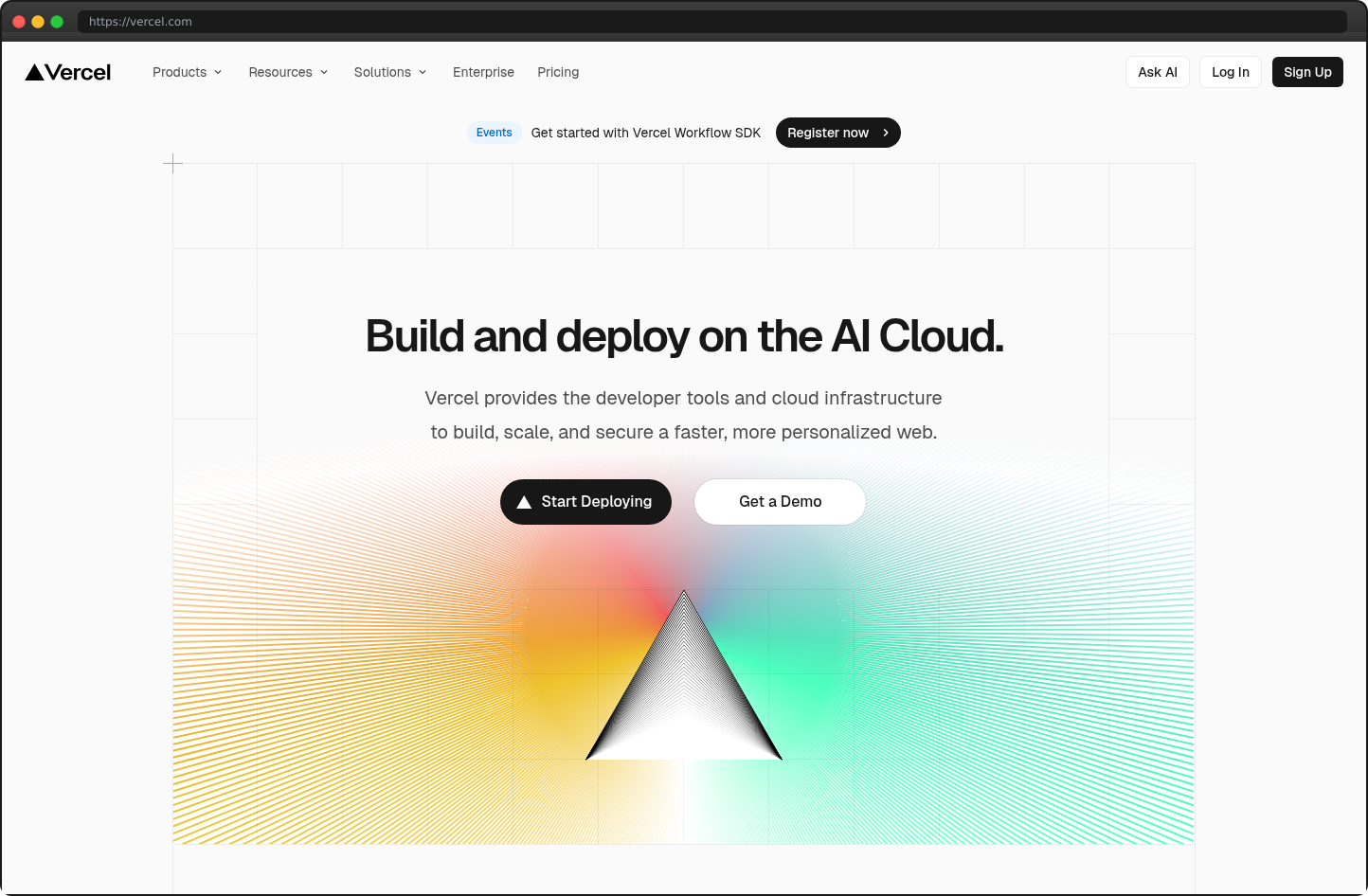Click the browser address bar
Screen dimensions: 1368x896
[x=379, y=21]
